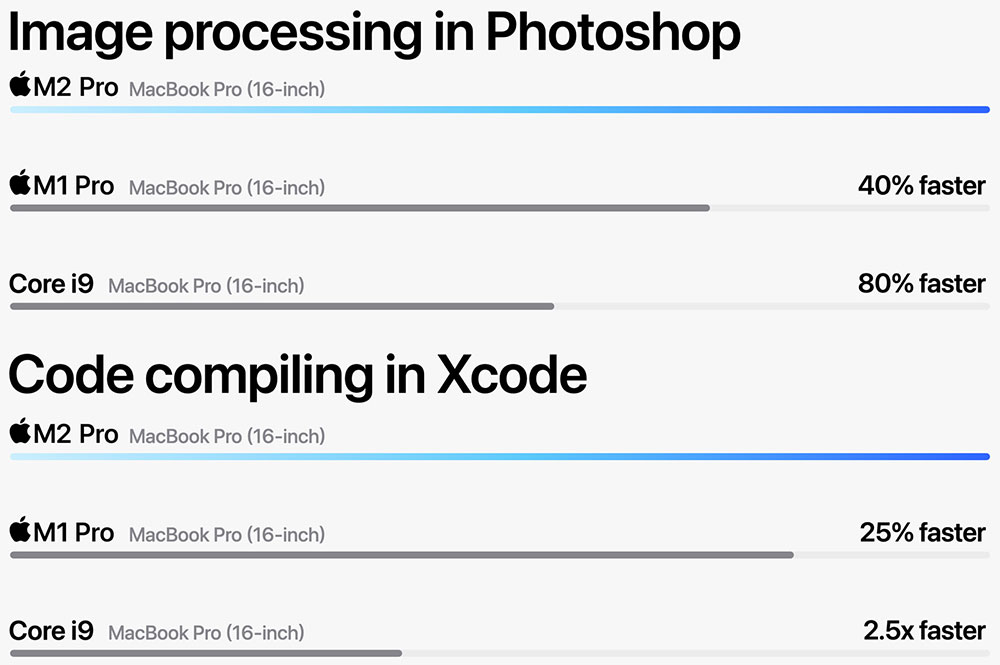The width and height of the screenshot is (1000, 665).
Task: Click Apple logo beside M1 Pro under Photoshop
Action: click(x=20, y=184)
